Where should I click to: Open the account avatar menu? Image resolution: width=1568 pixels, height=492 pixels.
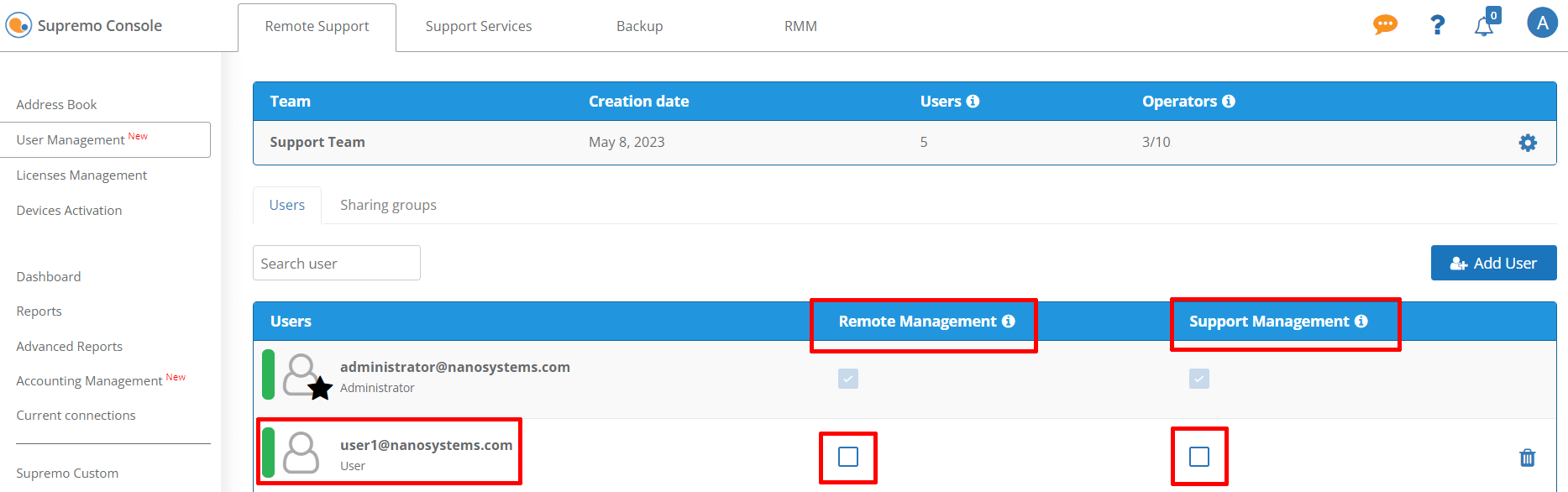[x=1543, y=23]
